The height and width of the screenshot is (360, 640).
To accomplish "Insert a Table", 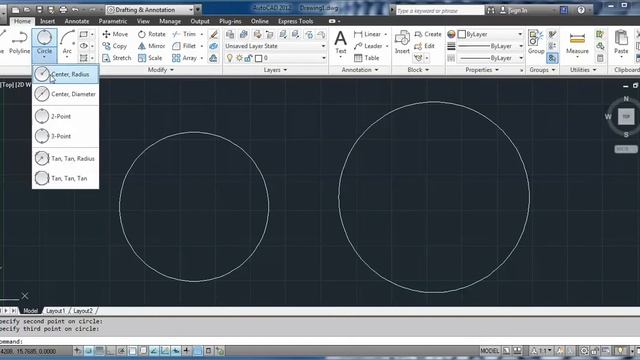I will click(x=367, y=58).
